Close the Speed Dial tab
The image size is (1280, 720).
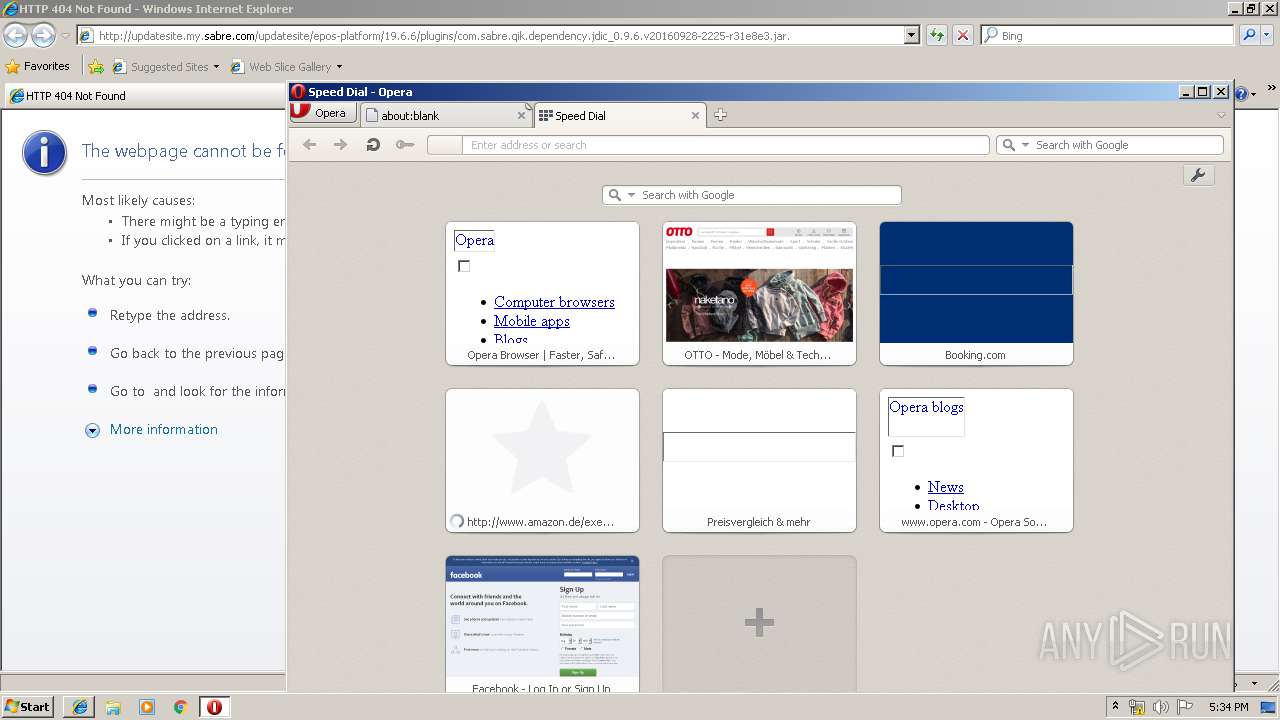tap(696, 116)
